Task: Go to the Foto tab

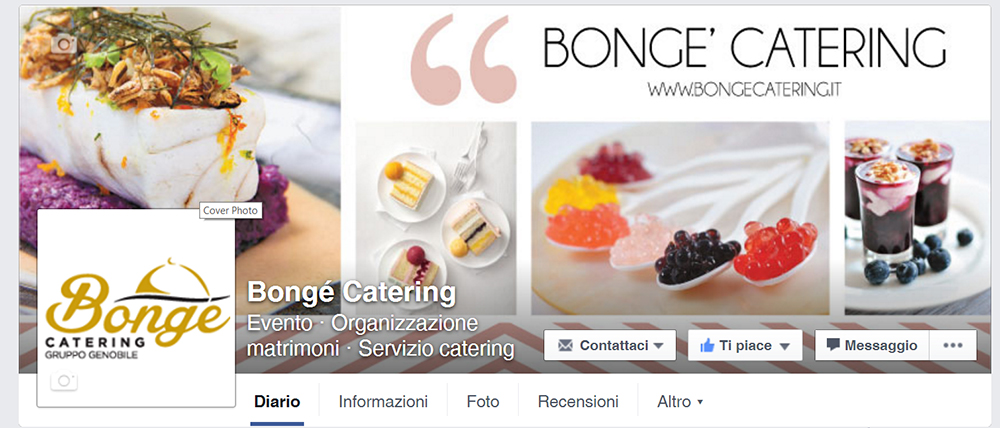Action: tap(483, 402)
